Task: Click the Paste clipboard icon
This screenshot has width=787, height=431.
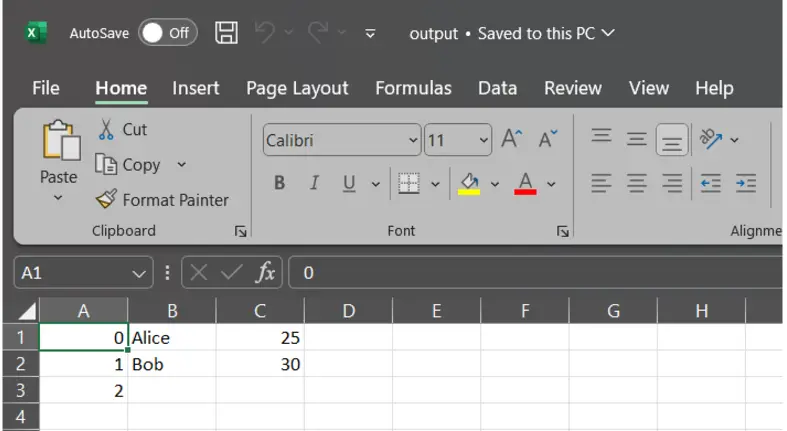Action: point(61,140)
